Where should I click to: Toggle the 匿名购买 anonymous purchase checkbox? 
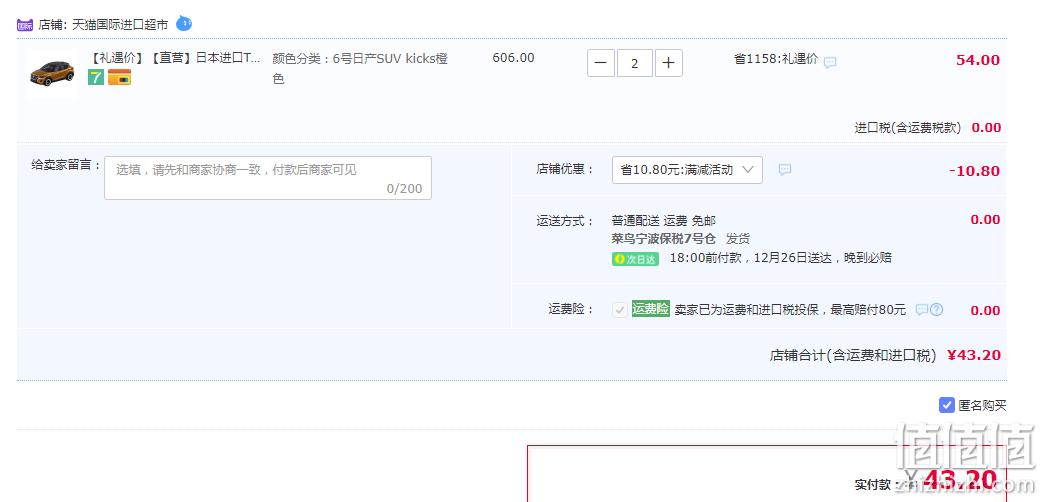[947, 405]
